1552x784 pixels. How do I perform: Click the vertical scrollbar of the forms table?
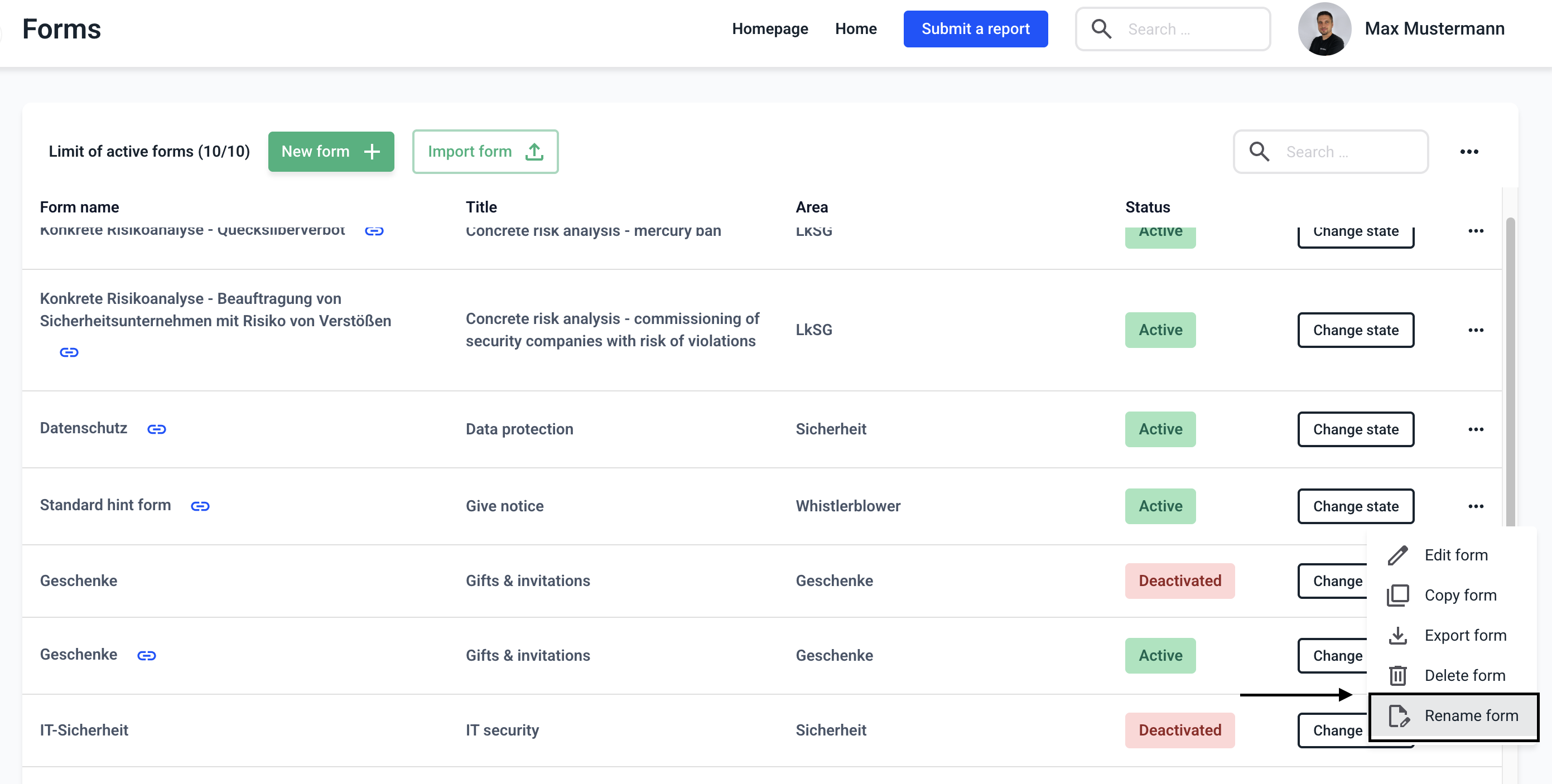tap(1510, 361)
